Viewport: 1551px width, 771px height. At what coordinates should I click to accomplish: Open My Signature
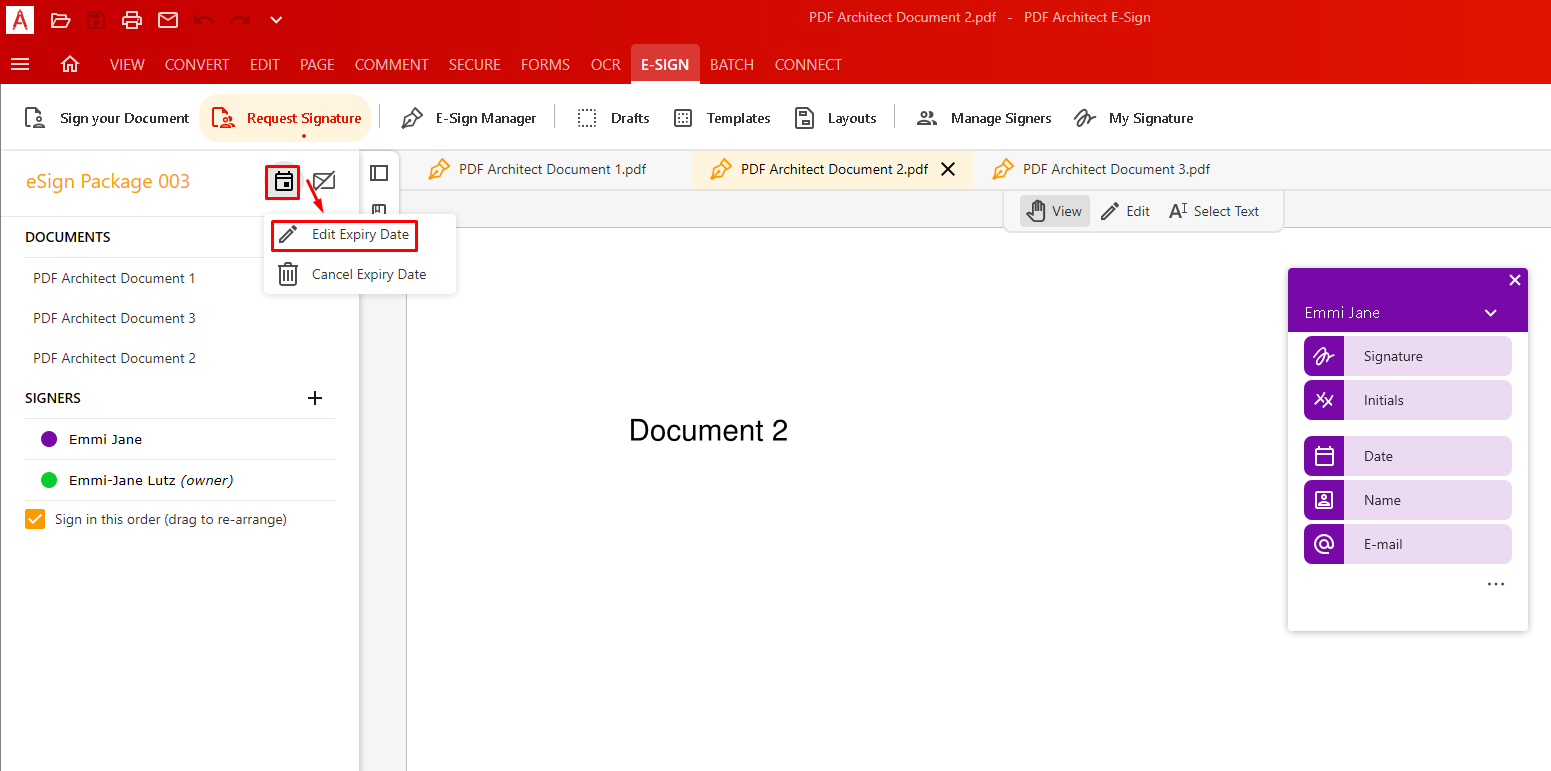click(x=1133, y=118)
